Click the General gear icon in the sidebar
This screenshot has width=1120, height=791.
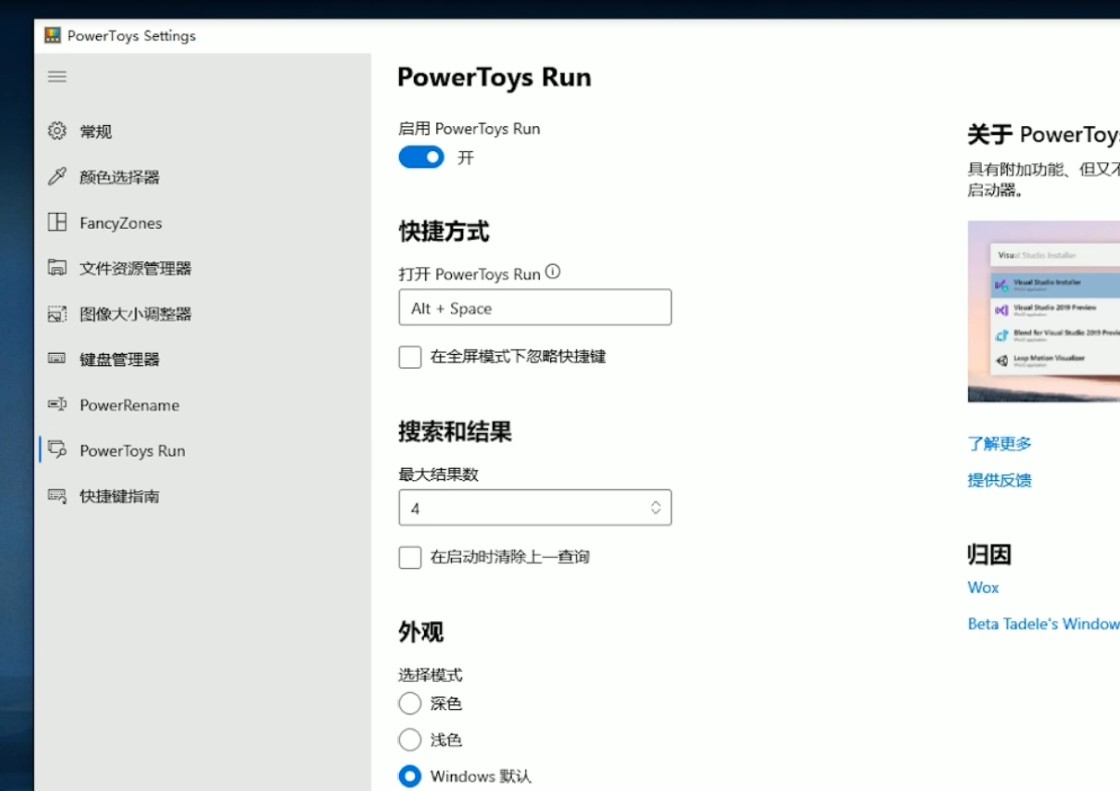(x=57, y=131)
